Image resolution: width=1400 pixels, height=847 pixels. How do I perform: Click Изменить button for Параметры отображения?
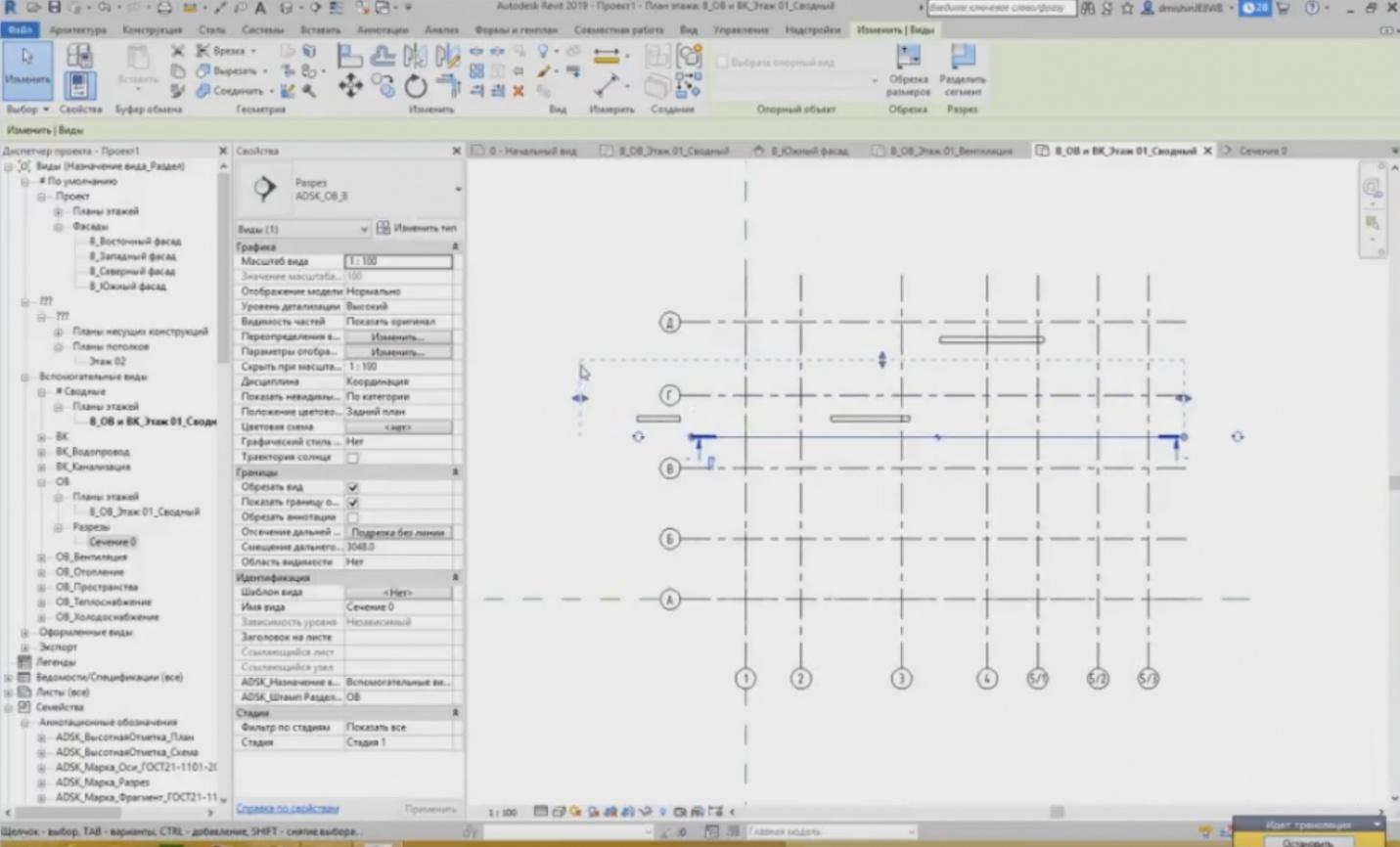click(x=397, y=351)
